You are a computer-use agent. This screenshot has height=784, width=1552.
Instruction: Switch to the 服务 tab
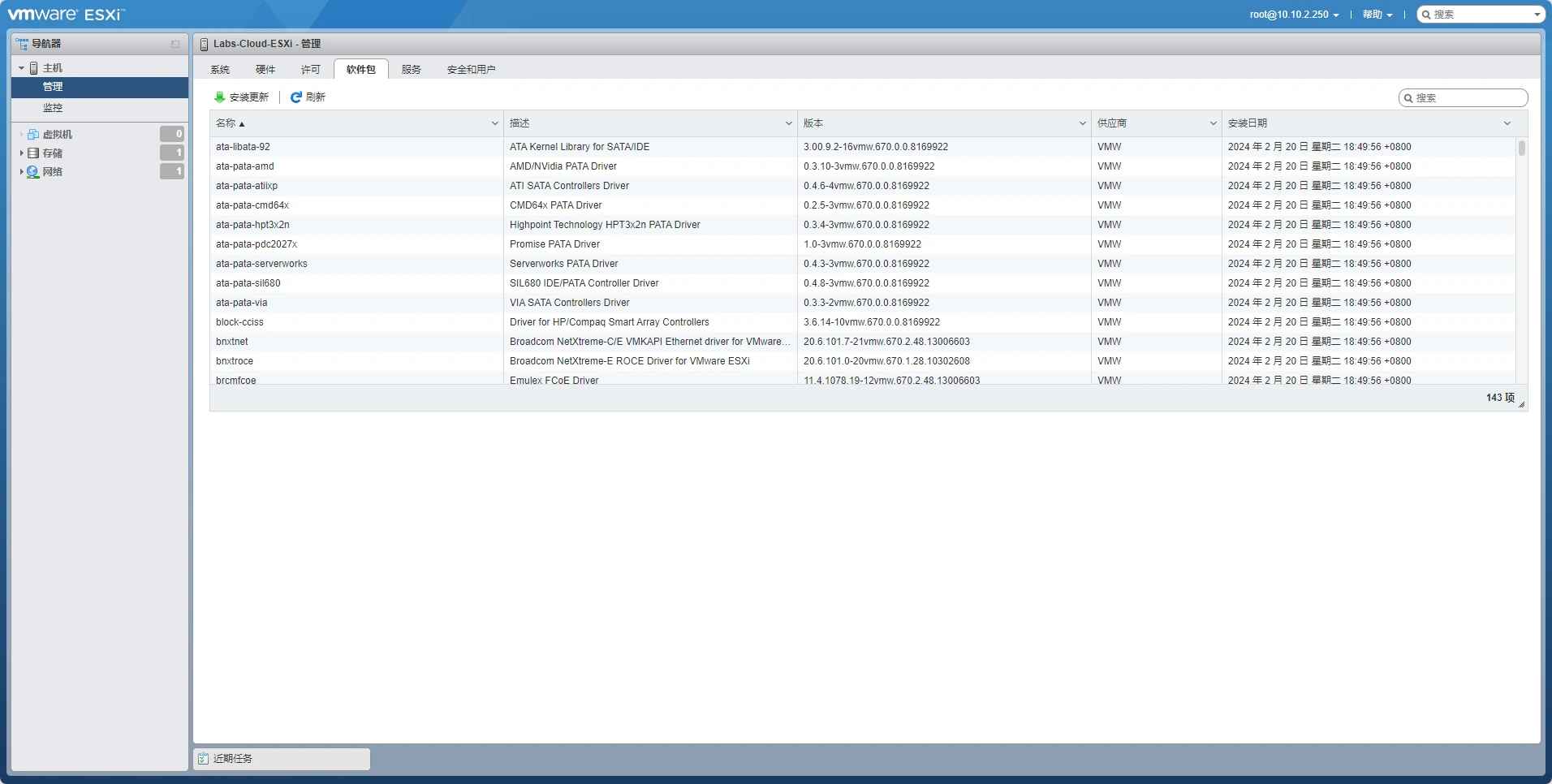[x=412, y=70]
